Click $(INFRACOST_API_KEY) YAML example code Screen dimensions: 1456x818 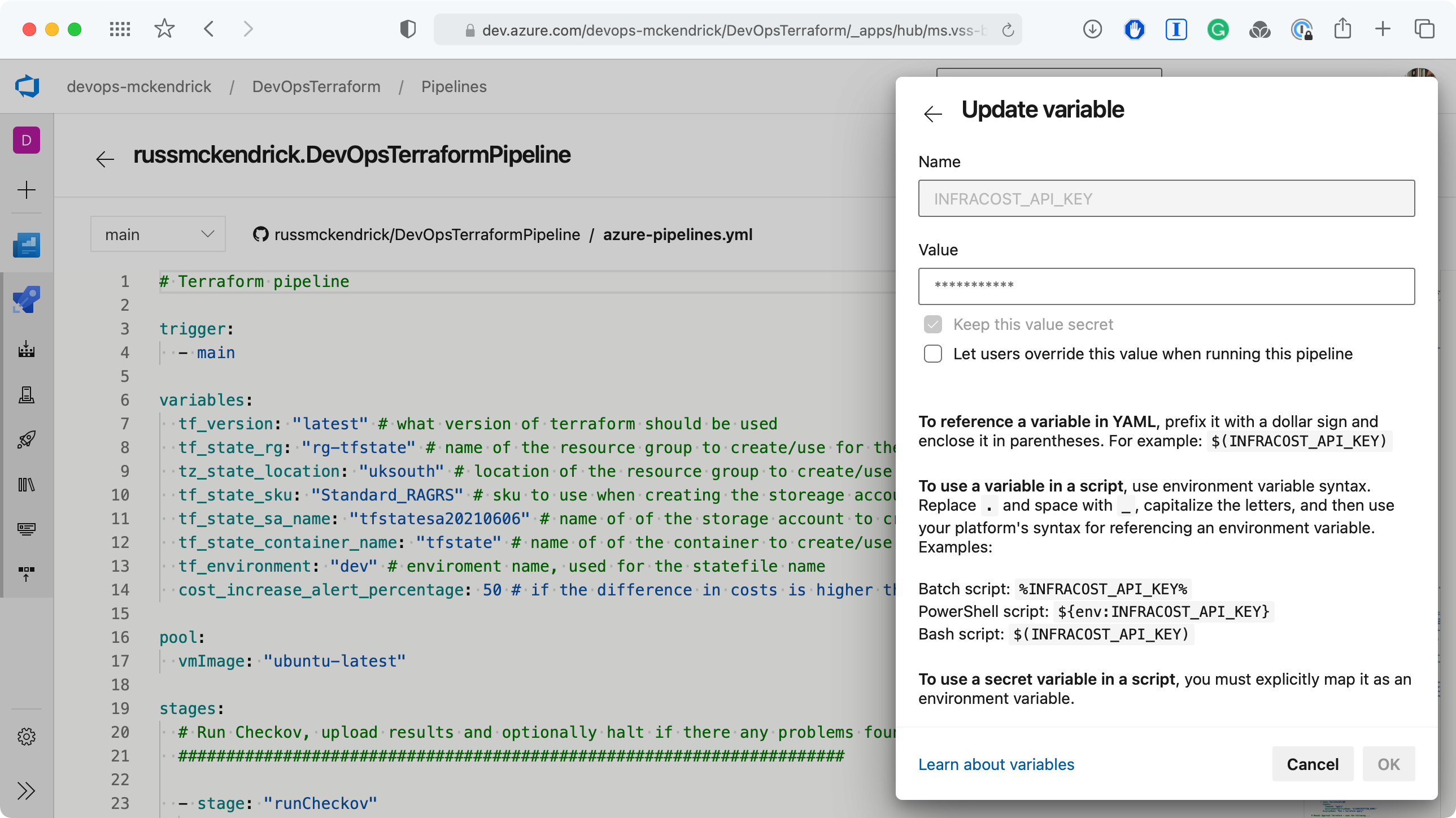(1299, 441)
